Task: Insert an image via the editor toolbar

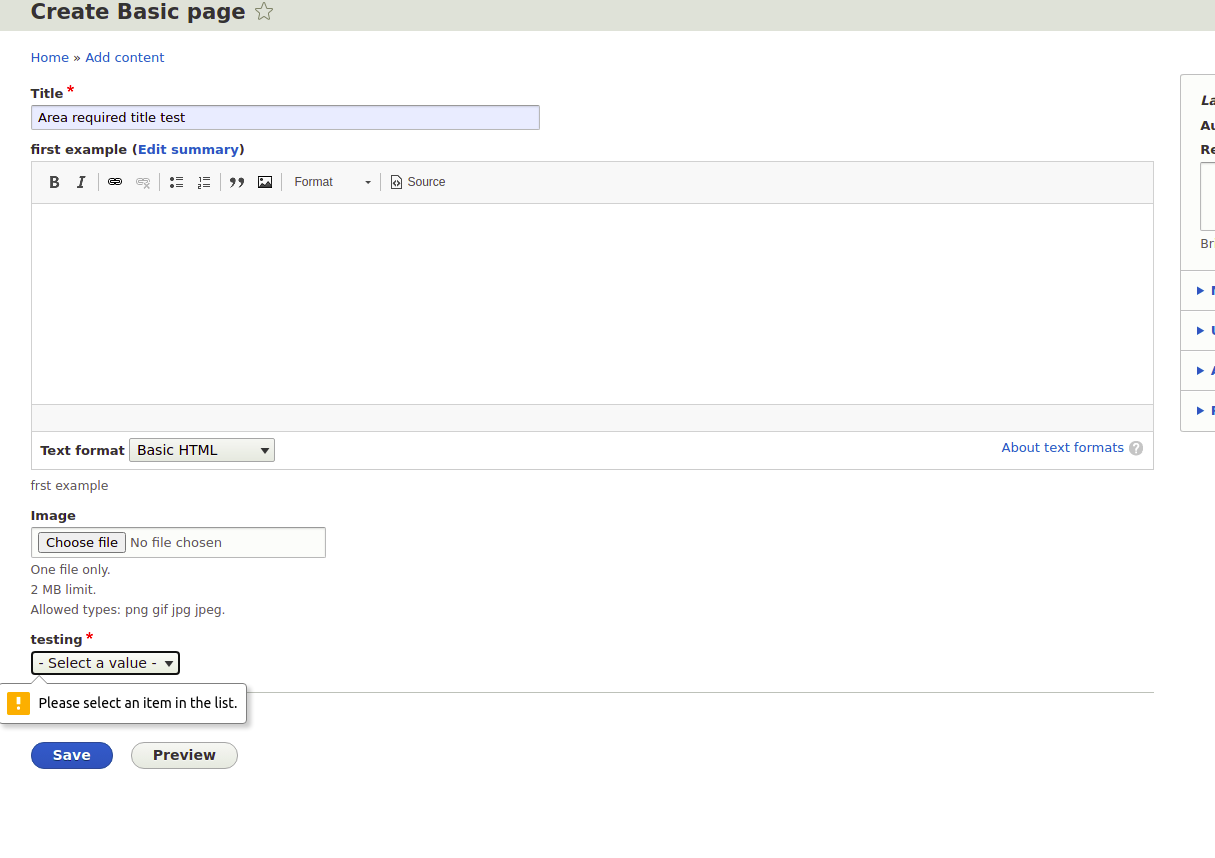Action: click(264, 182)
